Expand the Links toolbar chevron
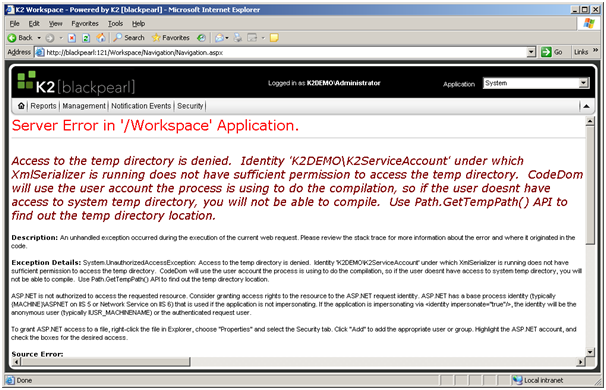 (x=595, y=50)
